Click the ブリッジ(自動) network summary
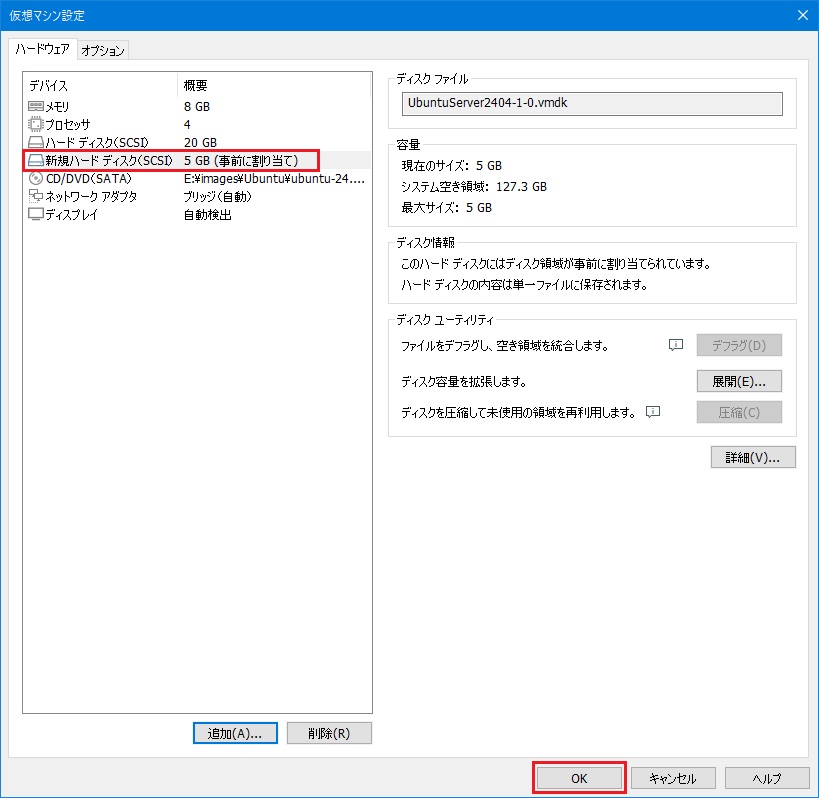Screen dimensions: 819x798 click(x=217, y=196)
